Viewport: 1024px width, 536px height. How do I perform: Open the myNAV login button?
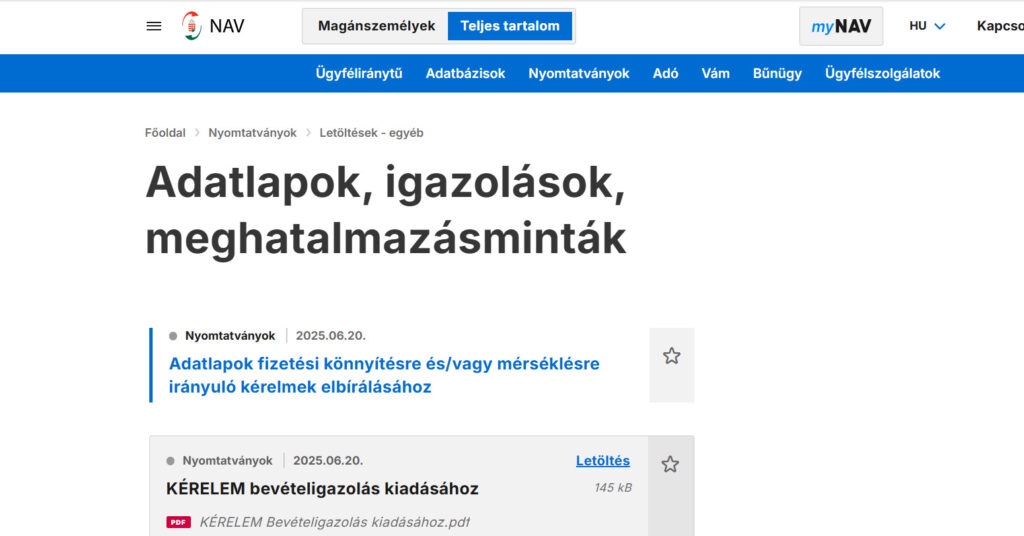click(841, 26)
